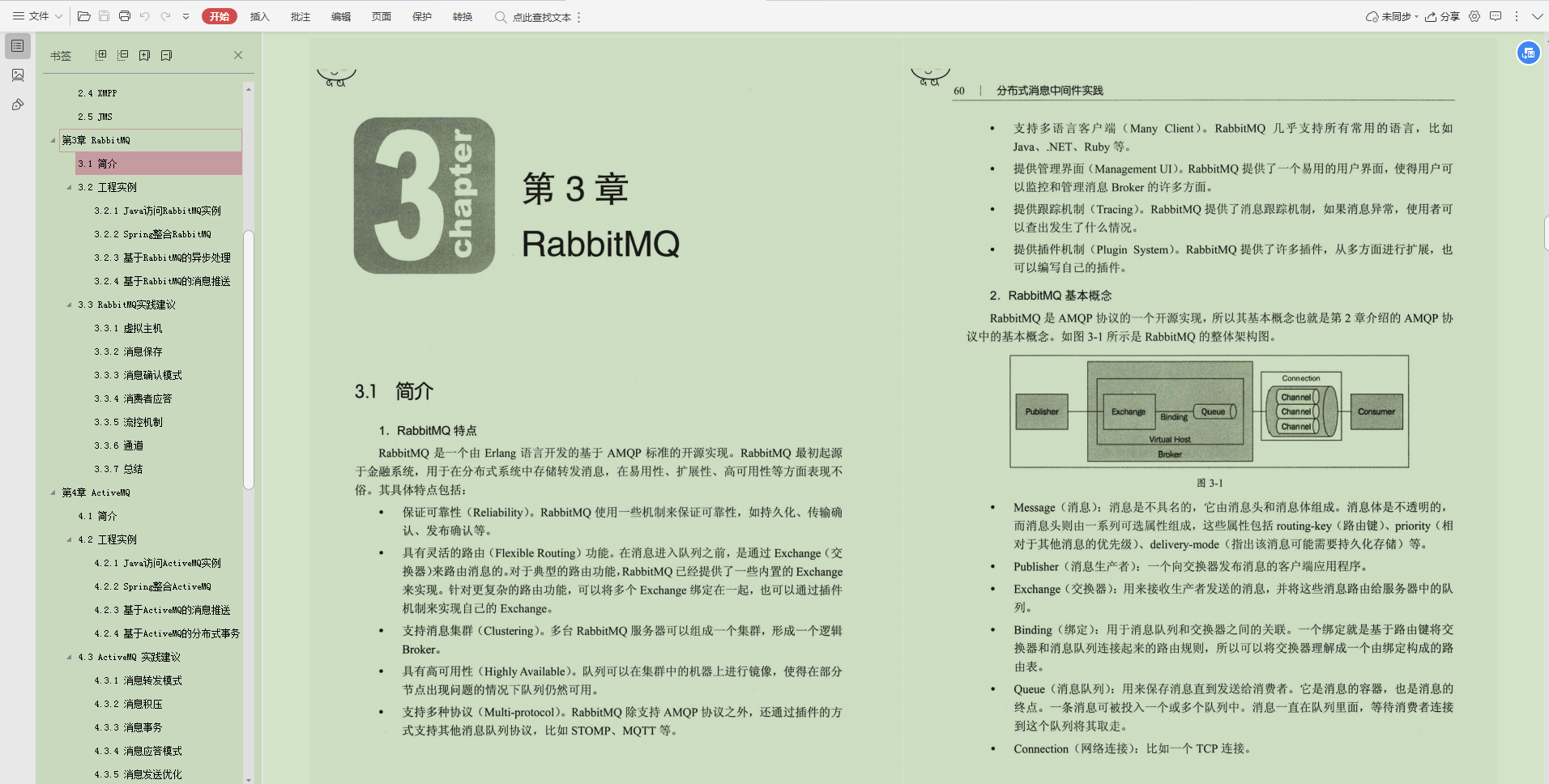This screenshot has width=1549, height=784.
Task: Open the 编辑 tab
Action: click(x=340, y=16)
